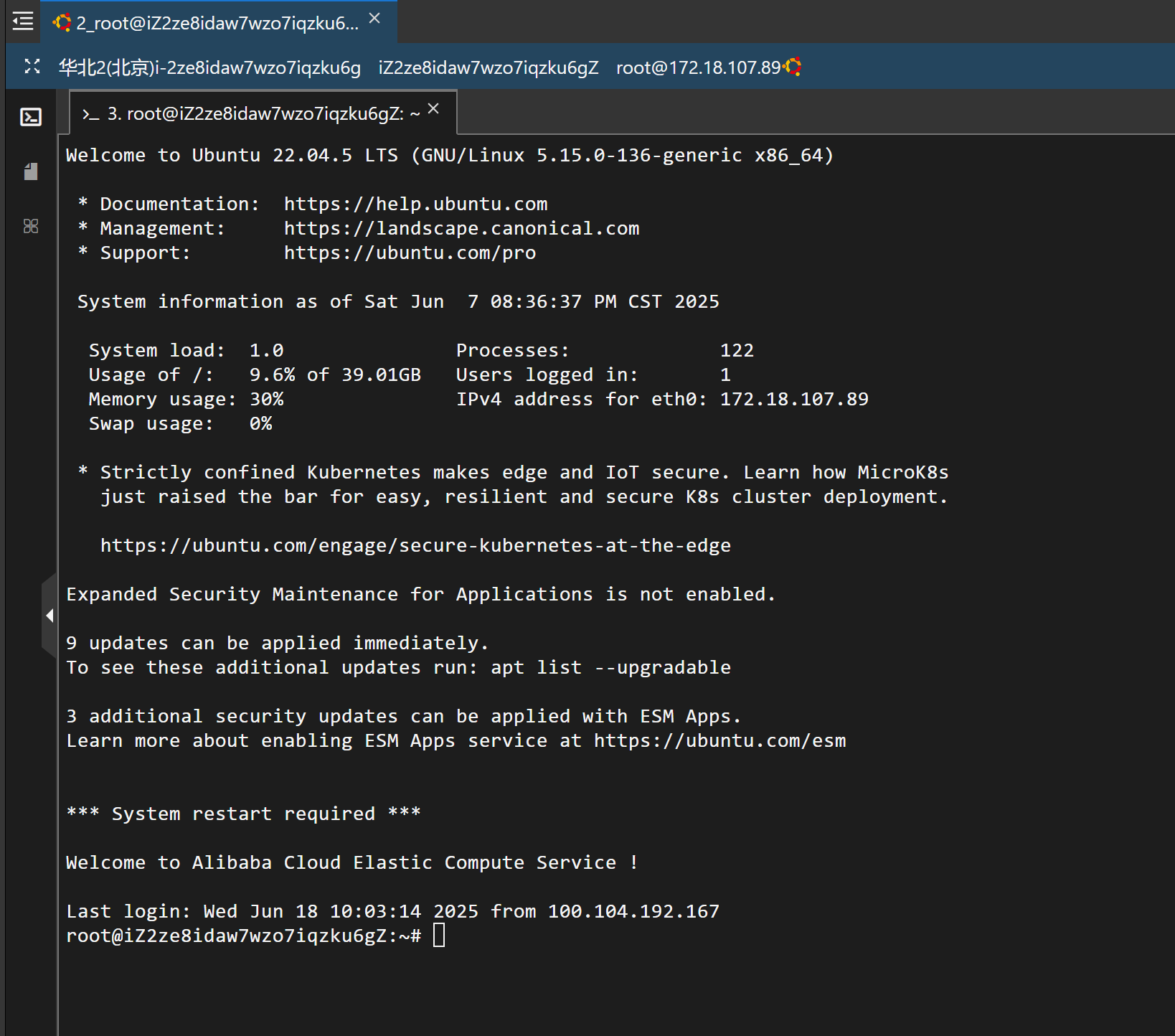Screen dimensions: 1175x1036
Task: Click the 'Expanded Security Maintenance' notice line
Action: click(x=421, y=594)
